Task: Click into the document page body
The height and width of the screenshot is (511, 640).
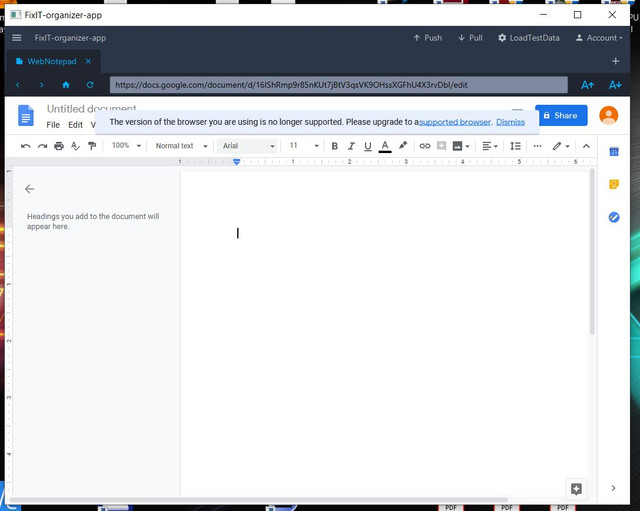Action: [384, 334]
